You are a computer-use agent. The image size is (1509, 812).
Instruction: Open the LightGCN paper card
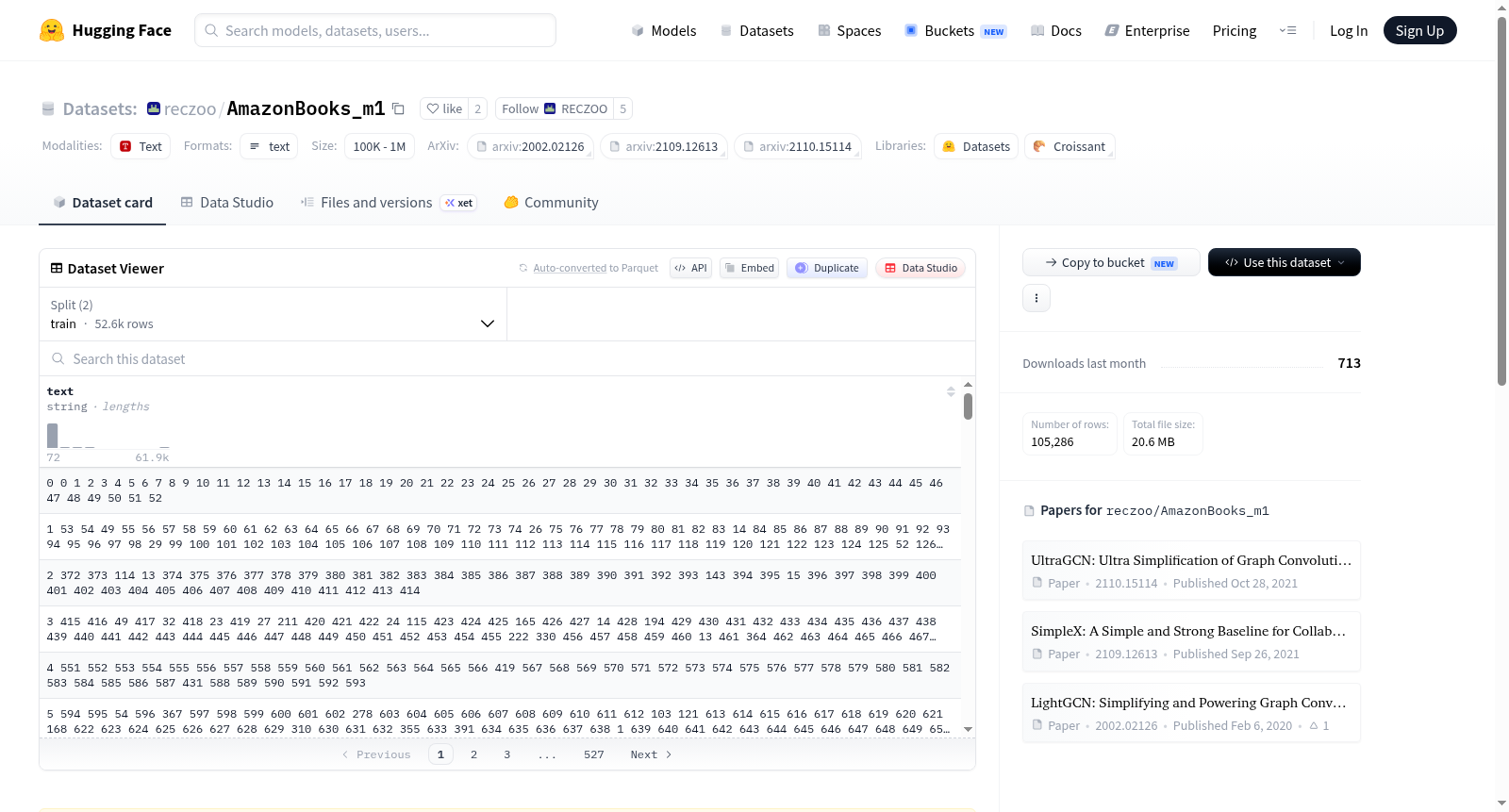click(1191, 713)
